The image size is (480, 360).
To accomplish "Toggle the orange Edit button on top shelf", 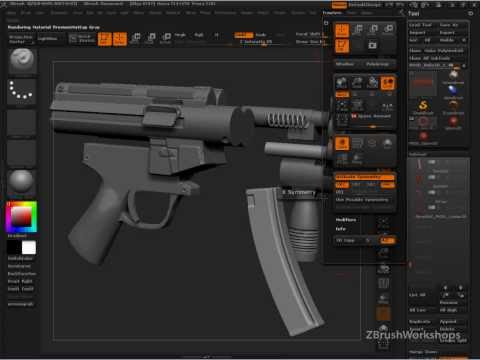I will (104, 39).
